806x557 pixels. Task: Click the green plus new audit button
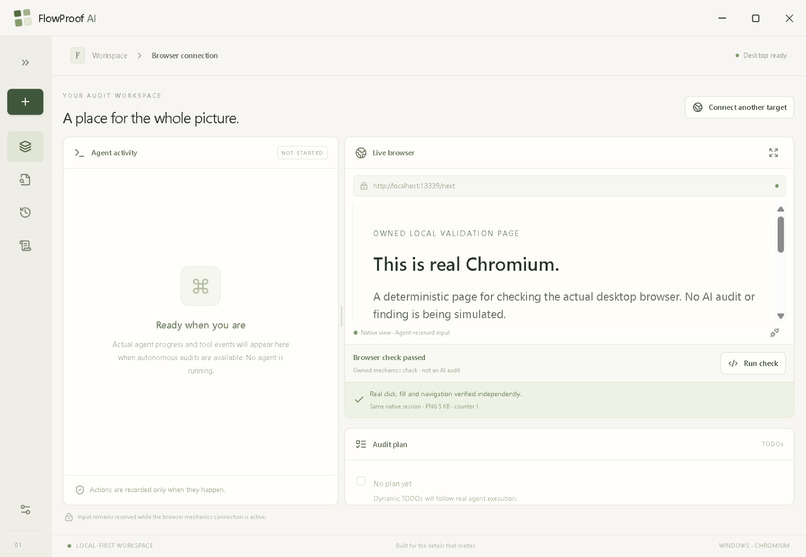pyautogui.click(x=25, y=102)
